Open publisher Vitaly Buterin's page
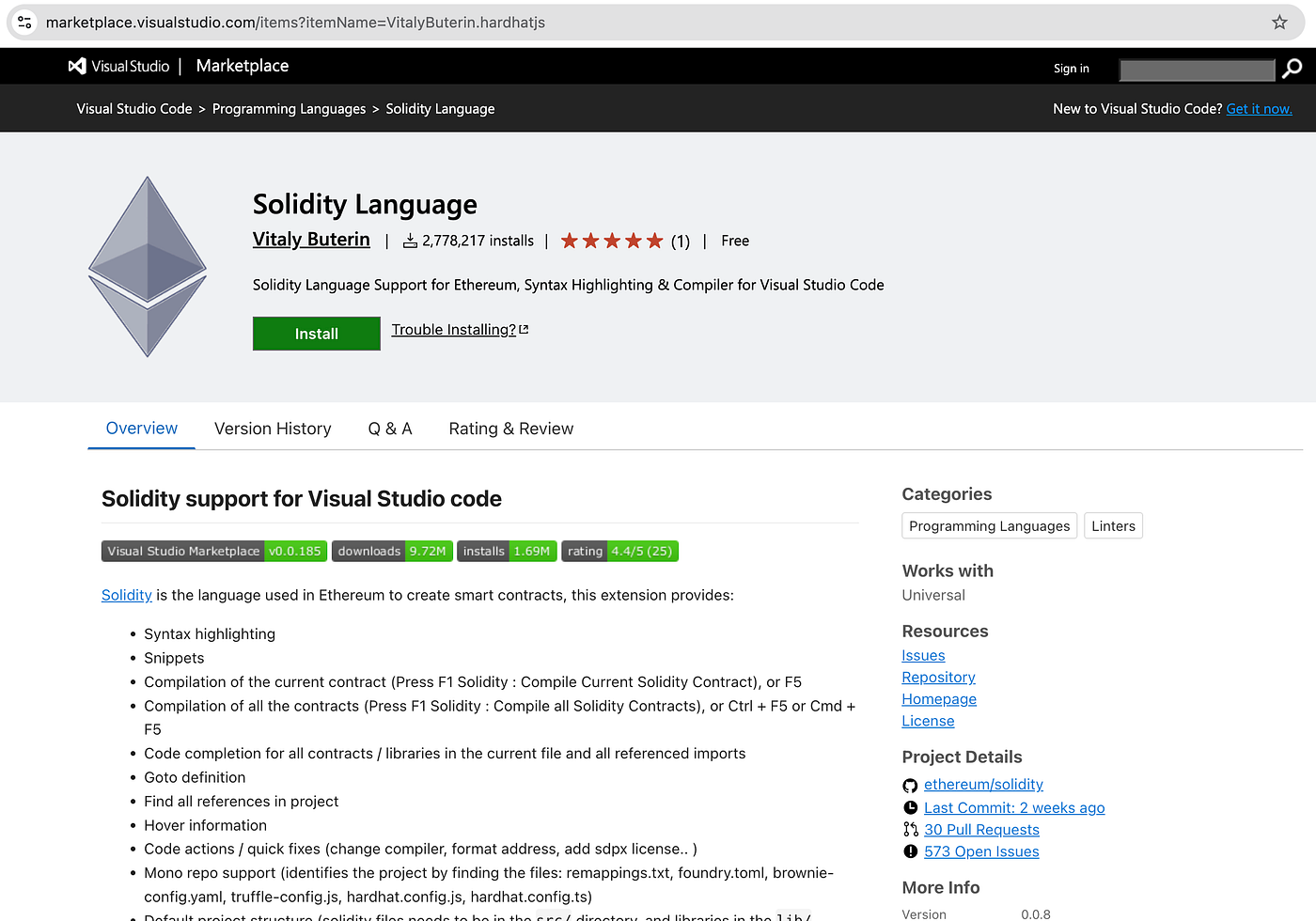The height and width of the screenshot is (921, 1316). (311, 240)
